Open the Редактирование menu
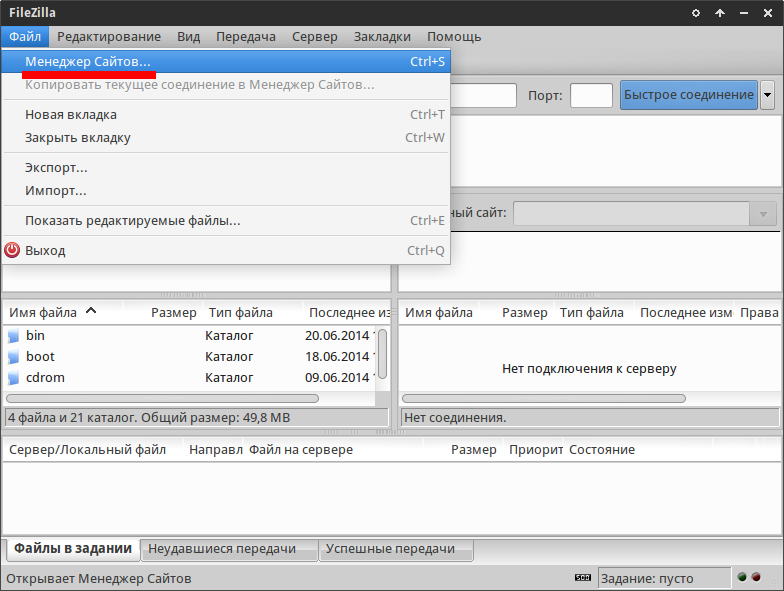784x591 pixels. point(109,36)
